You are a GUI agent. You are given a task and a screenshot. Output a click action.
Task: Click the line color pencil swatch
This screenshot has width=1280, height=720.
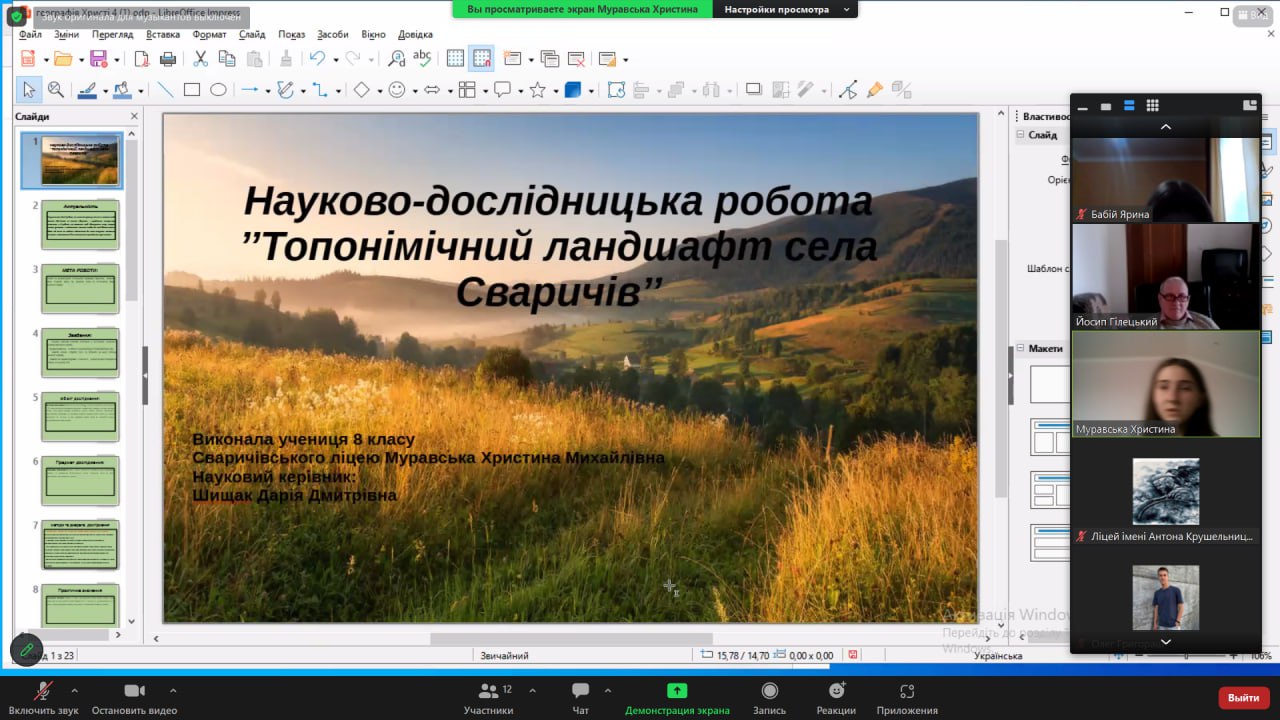click(86, 90)
